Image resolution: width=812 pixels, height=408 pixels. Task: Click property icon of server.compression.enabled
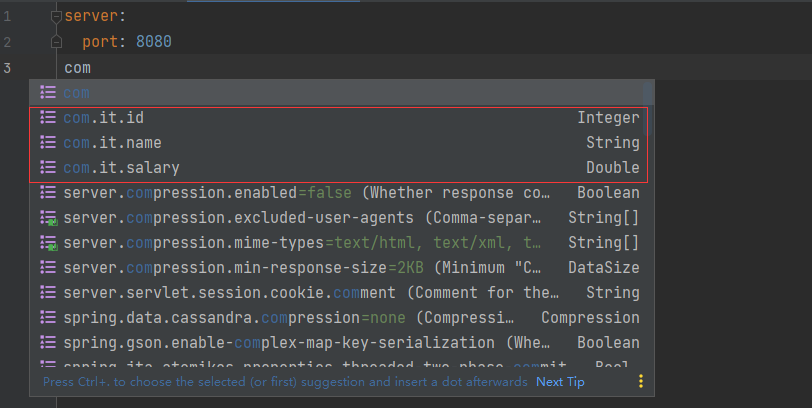click(48, 193)
